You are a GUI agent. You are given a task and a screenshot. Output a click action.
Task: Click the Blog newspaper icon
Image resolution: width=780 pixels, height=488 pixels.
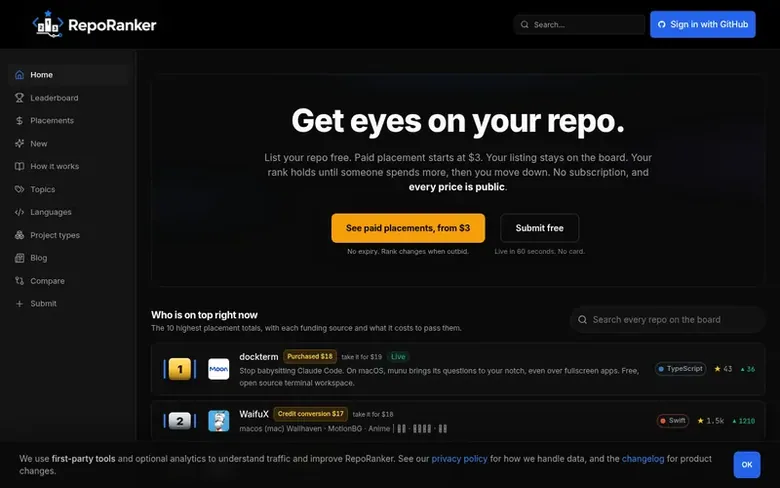pos(19,258)
